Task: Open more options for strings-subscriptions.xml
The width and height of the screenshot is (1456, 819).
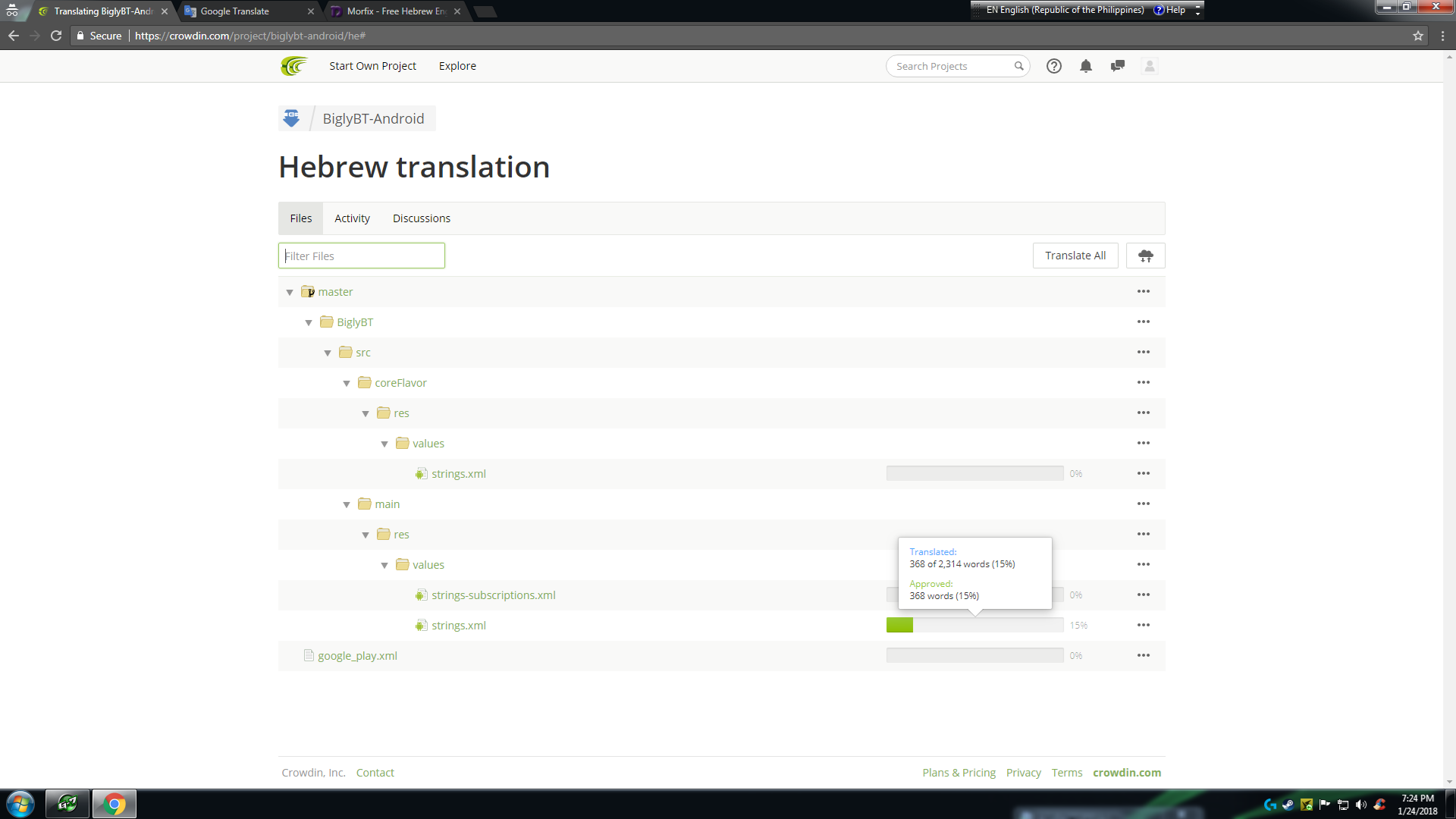Action: [1144, 595]
